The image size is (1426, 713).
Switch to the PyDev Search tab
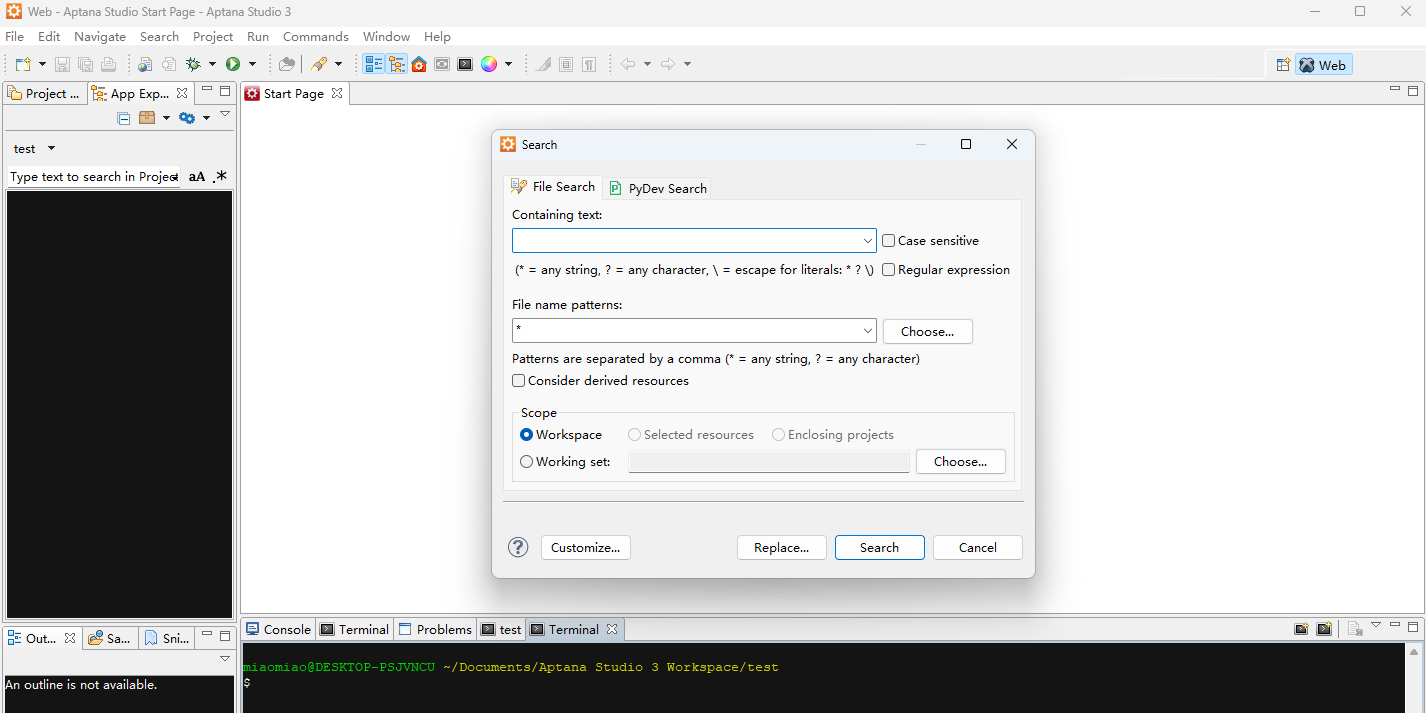pos(658,188)
